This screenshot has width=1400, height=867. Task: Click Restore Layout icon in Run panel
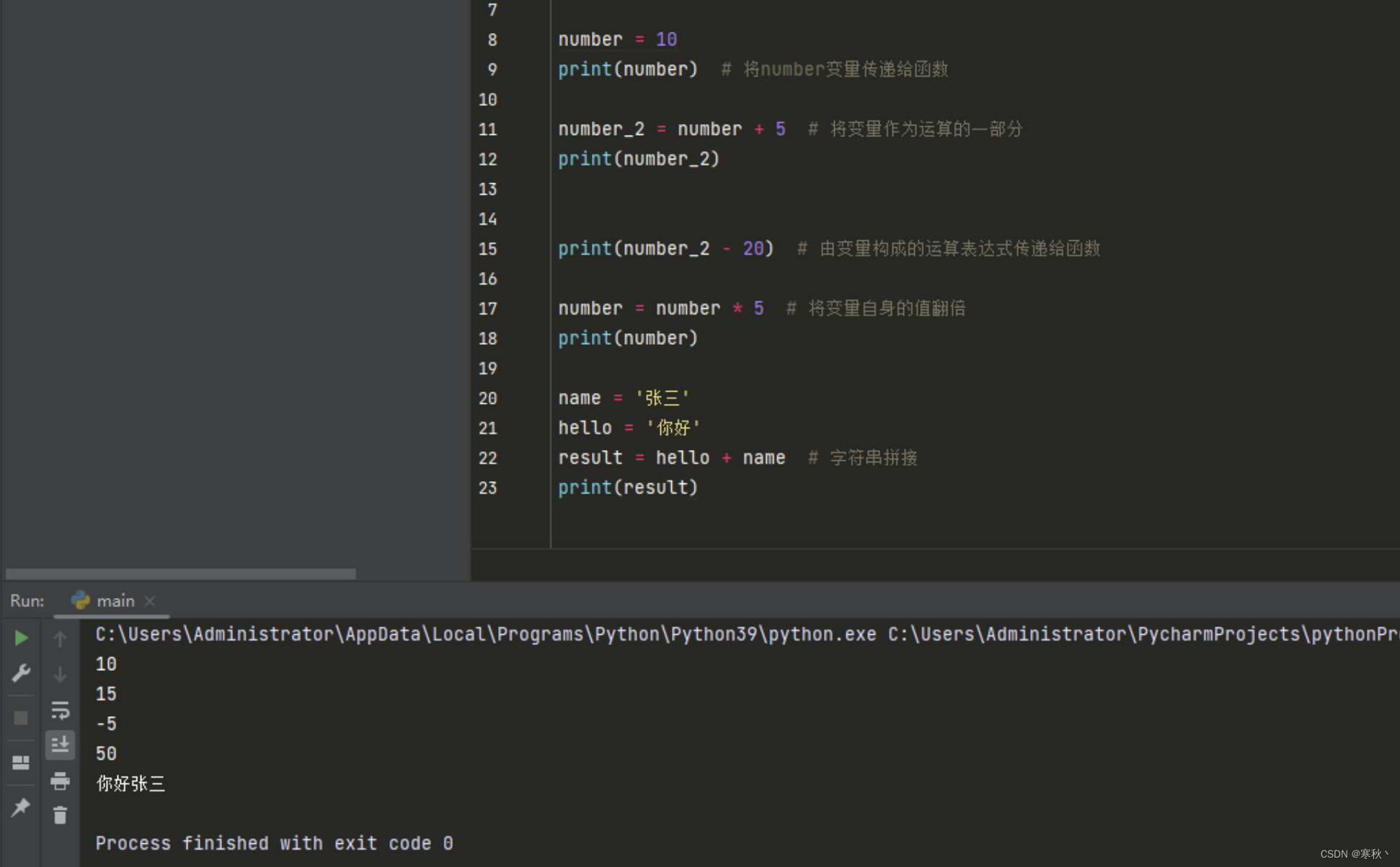(21, 762)
